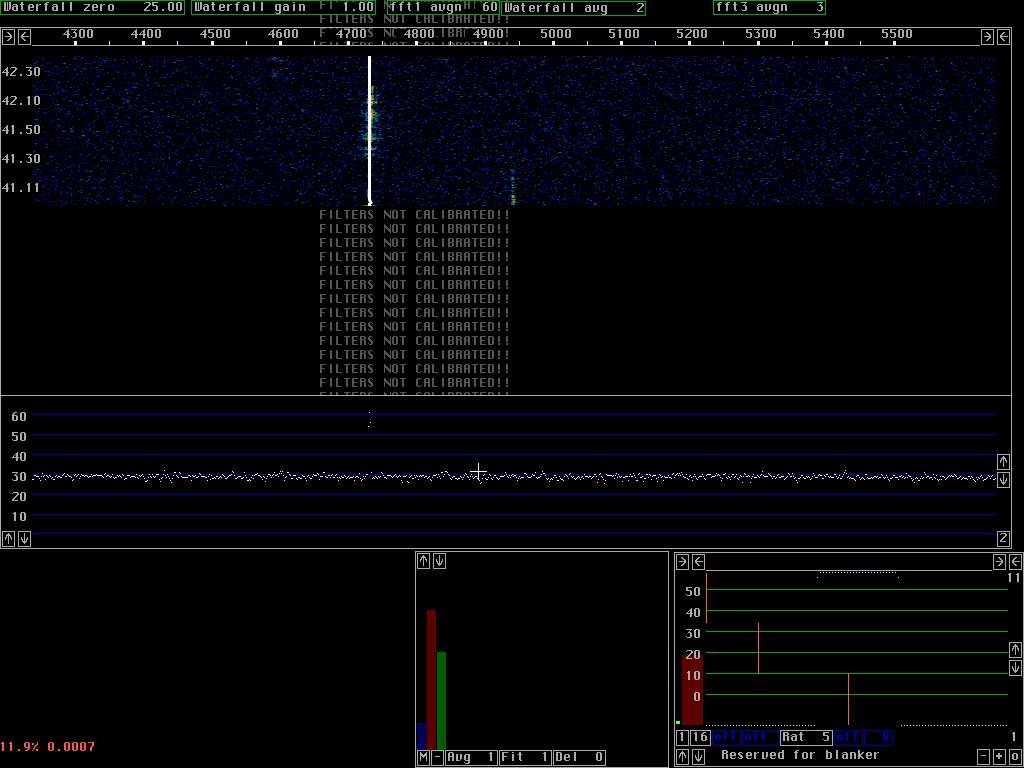This screenshot has width=1024, height=768.
Task: Click the 5500 label on the frequency scale
Action: [x=897, y=34]
